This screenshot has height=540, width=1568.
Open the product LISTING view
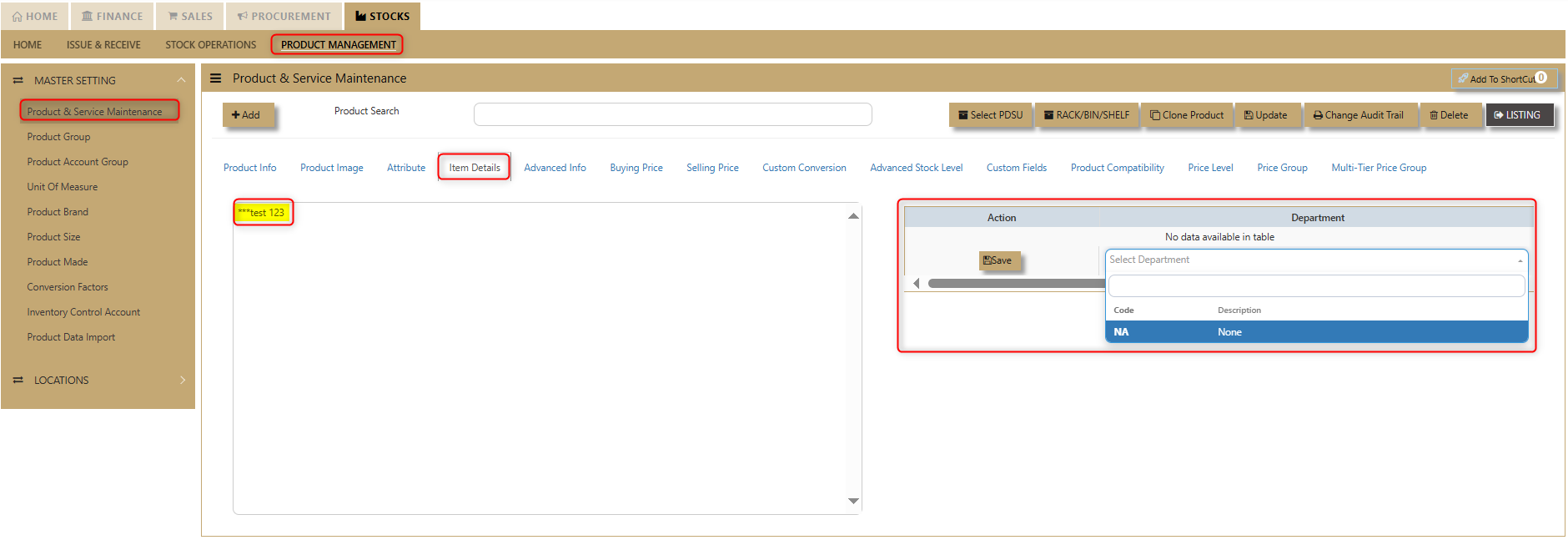coord(1517,115)
